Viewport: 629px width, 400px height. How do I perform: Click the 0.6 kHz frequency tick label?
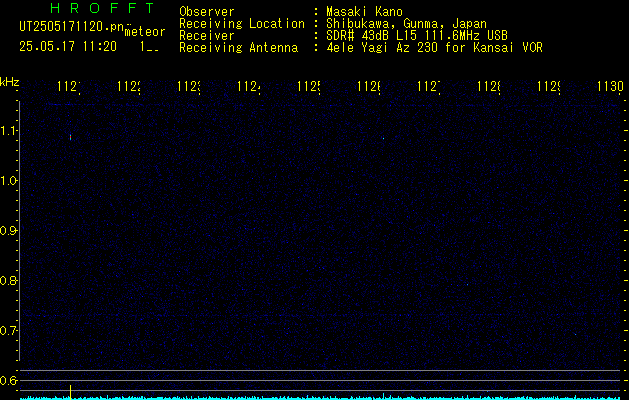point(9,380)
